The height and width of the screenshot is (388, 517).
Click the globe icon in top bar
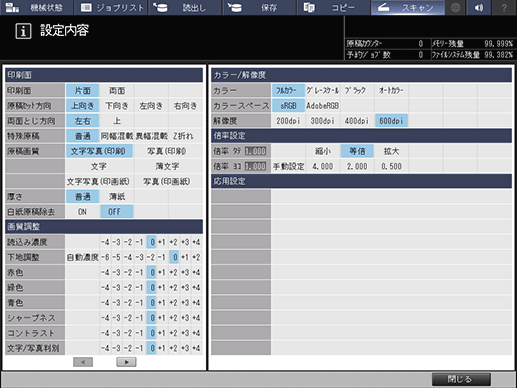455,7
